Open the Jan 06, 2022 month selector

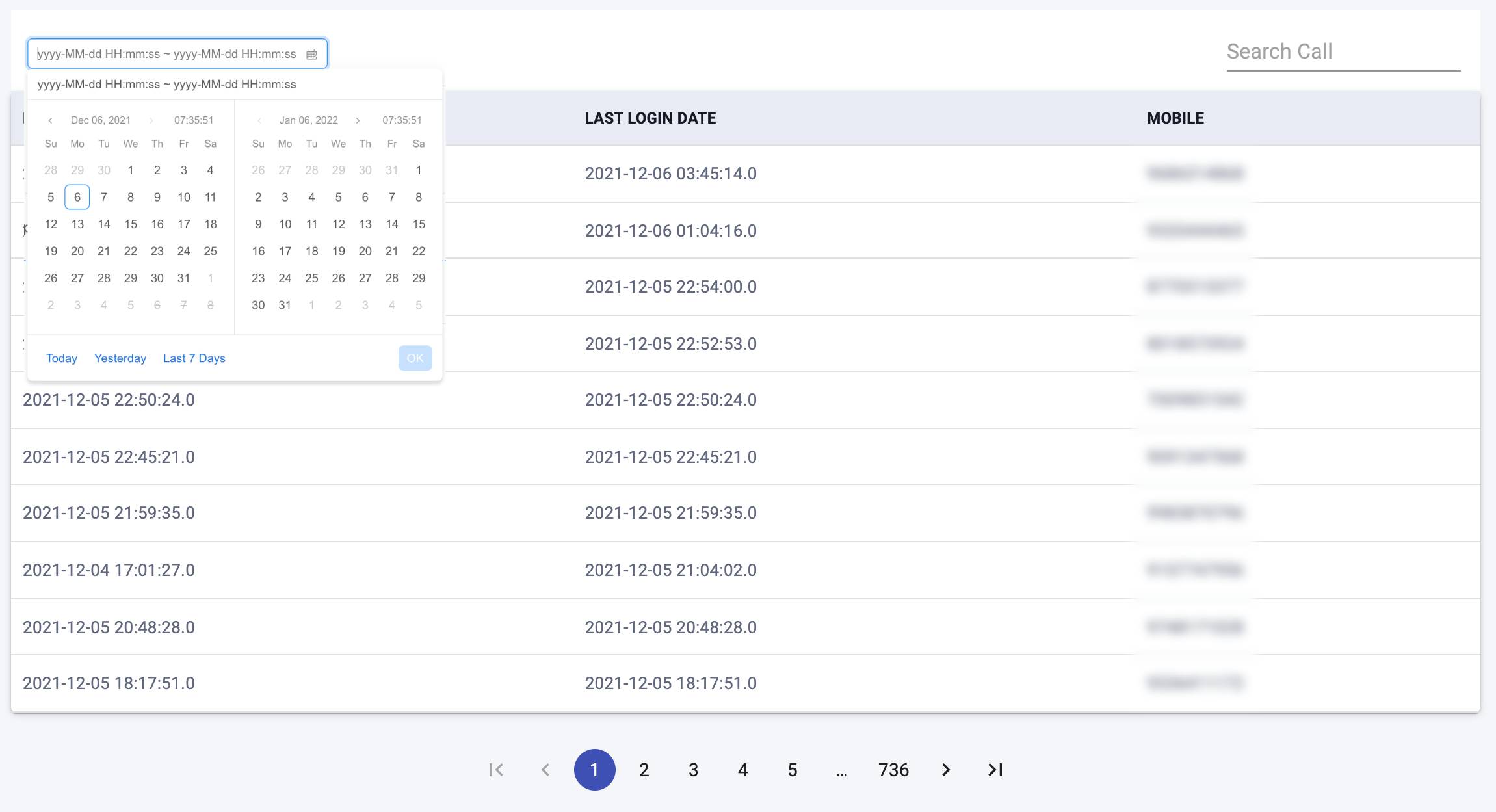coord(309,120)
